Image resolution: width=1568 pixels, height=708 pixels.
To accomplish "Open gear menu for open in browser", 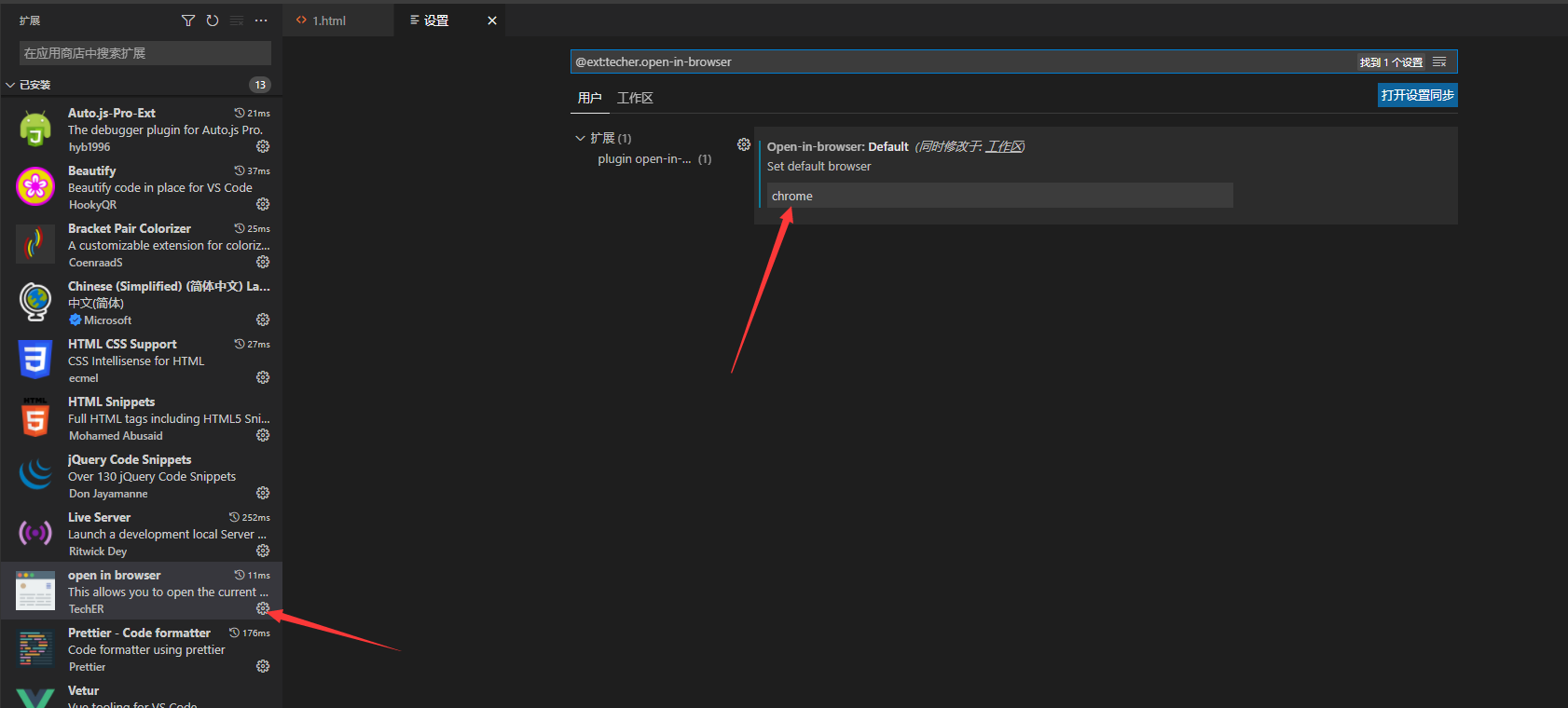I will 263,608.
